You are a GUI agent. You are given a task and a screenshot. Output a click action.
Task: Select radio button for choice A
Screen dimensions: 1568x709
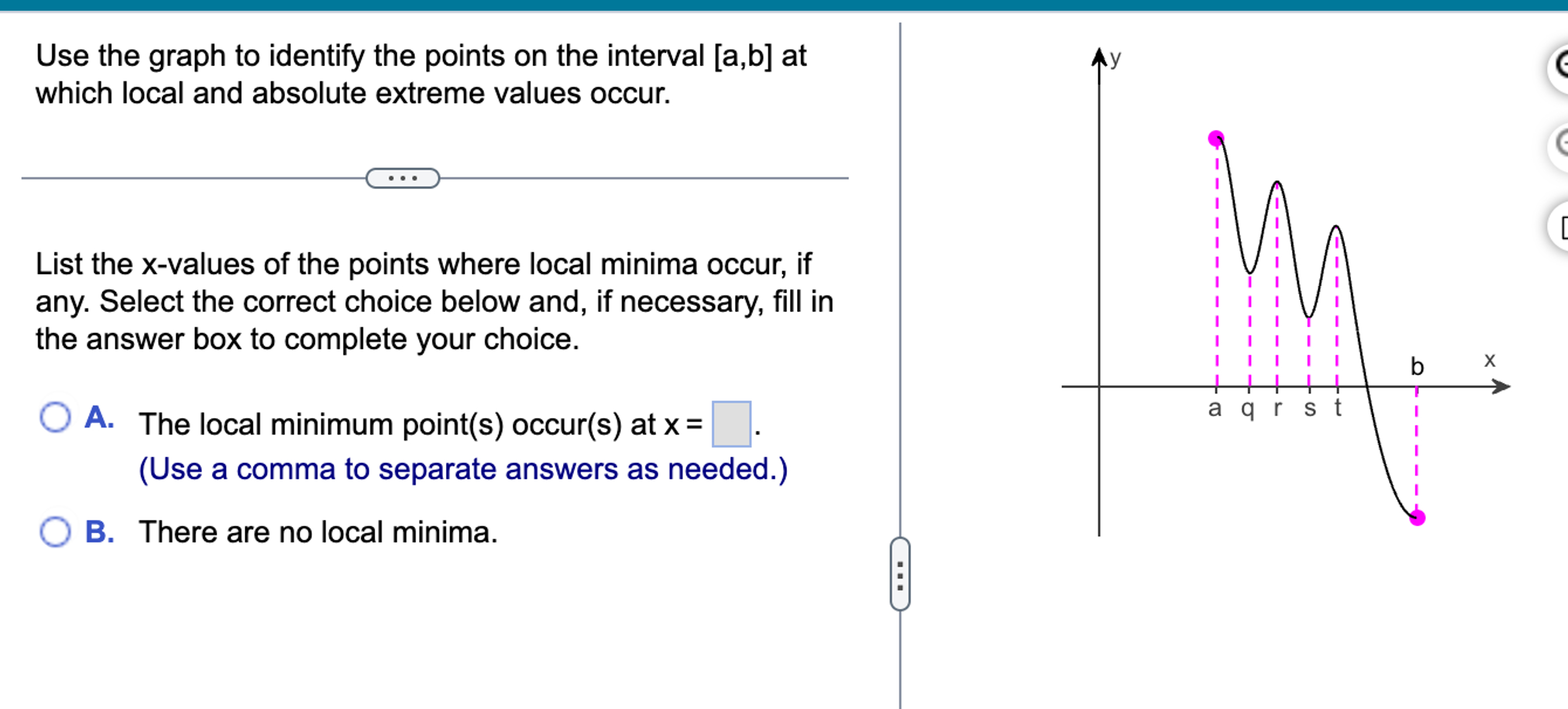pos(56,418)
